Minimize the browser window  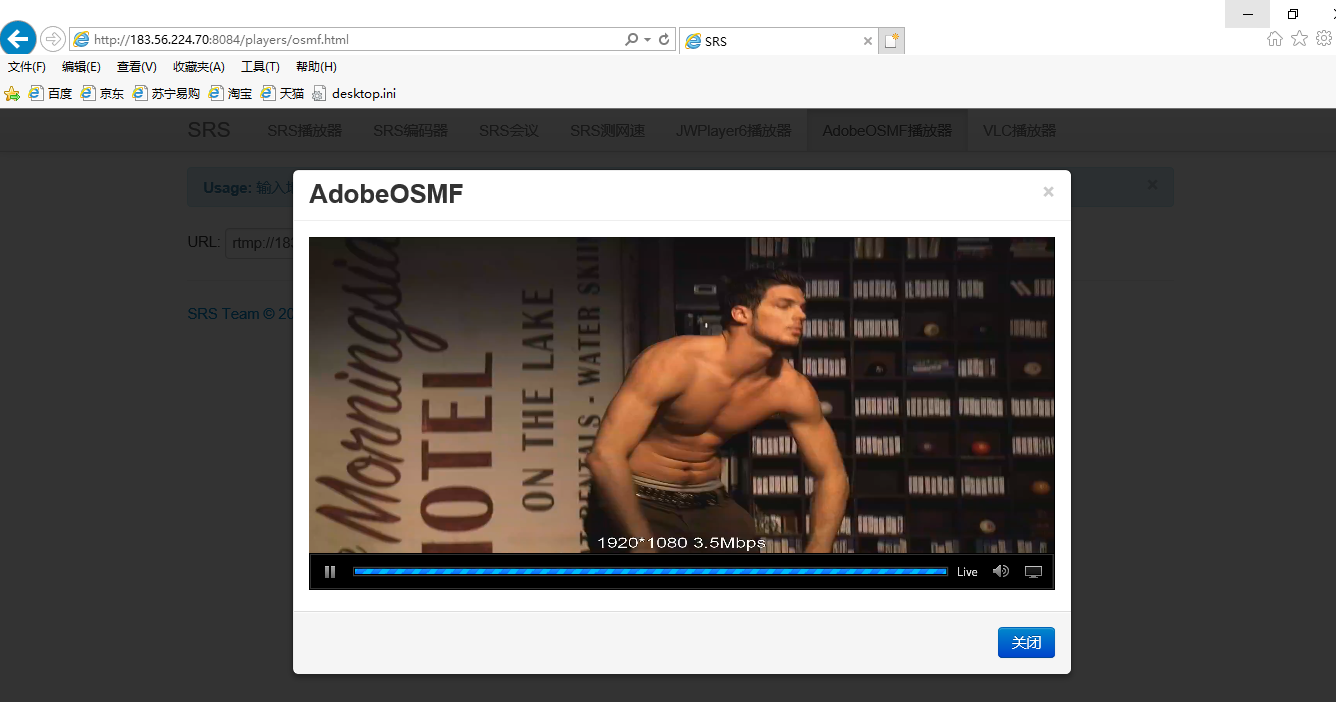(x=1248, y=14)
